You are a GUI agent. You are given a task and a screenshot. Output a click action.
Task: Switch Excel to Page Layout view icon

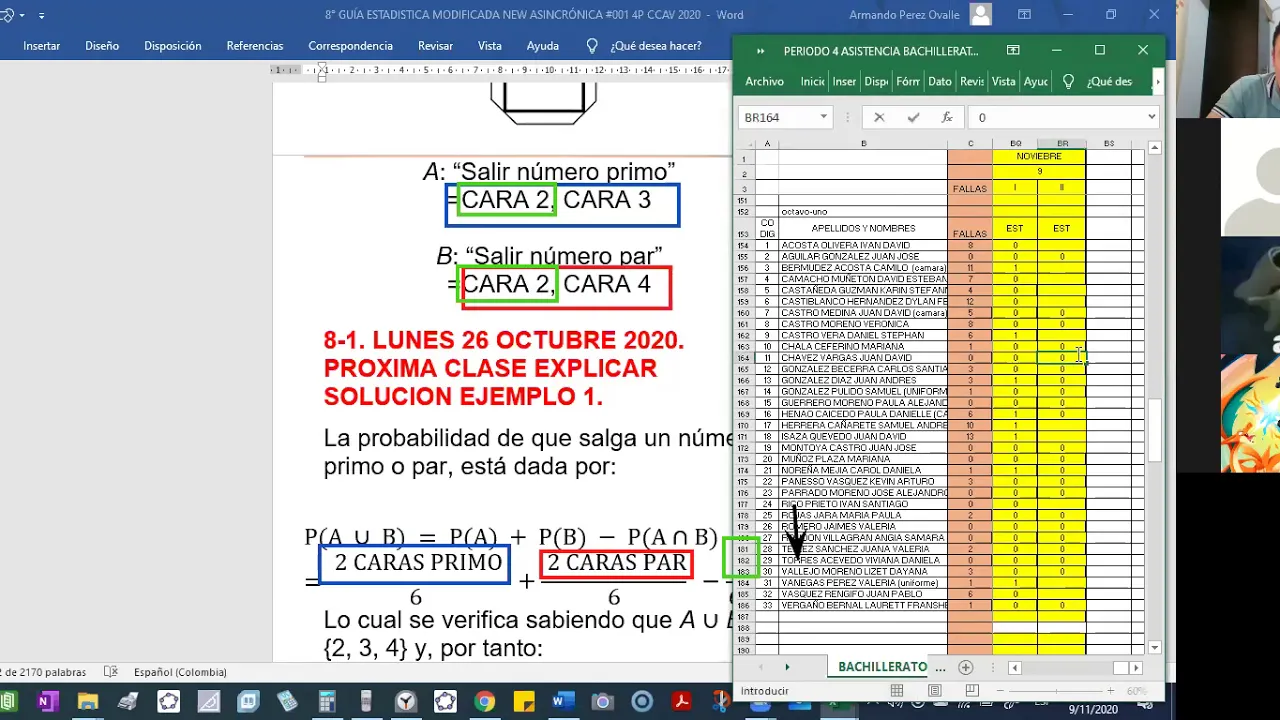[934, 691]
